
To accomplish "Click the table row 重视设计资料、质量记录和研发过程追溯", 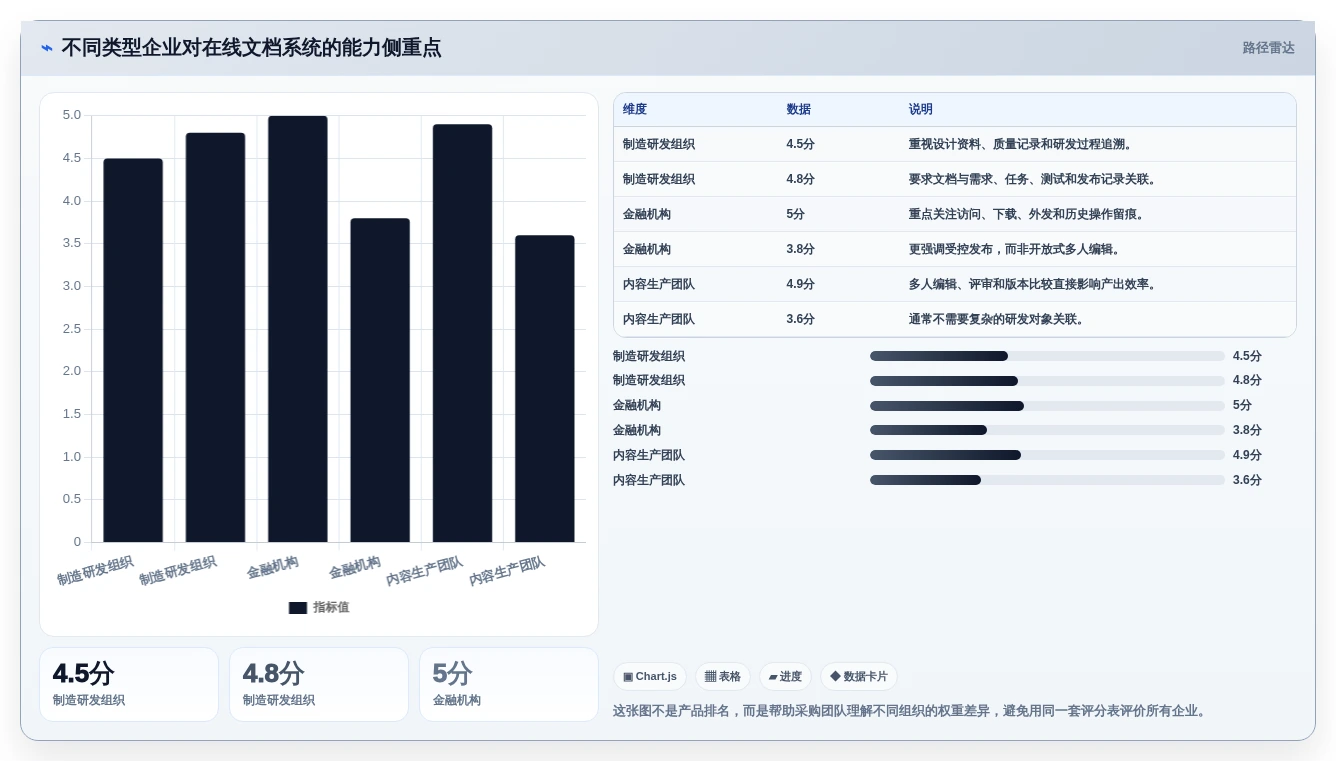I will click(x=955, y=144).
